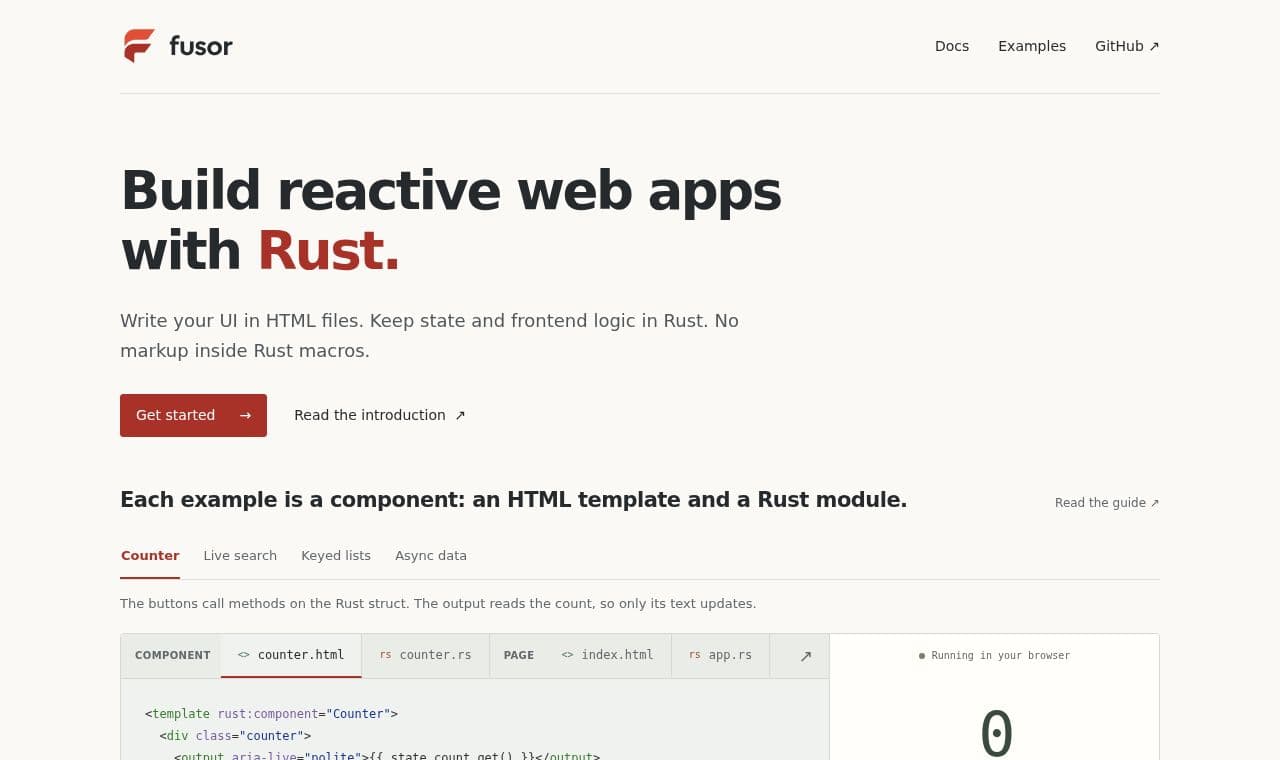Open the code panel external arrow icon
The height and width of the screenshot is (760, 1280).
click(x=805, y=656)
